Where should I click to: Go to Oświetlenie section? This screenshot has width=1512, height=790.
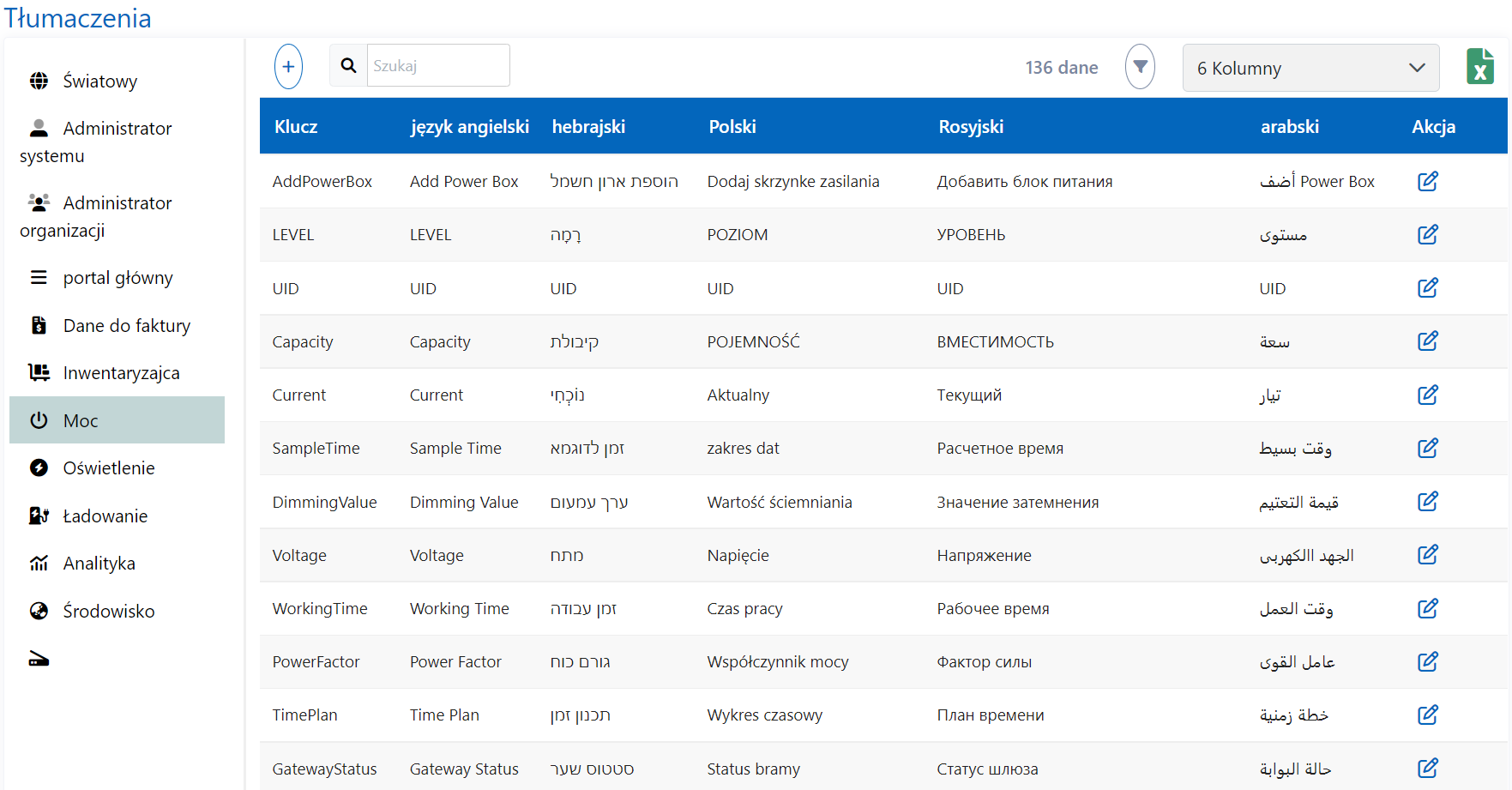(x=108, y=468)
